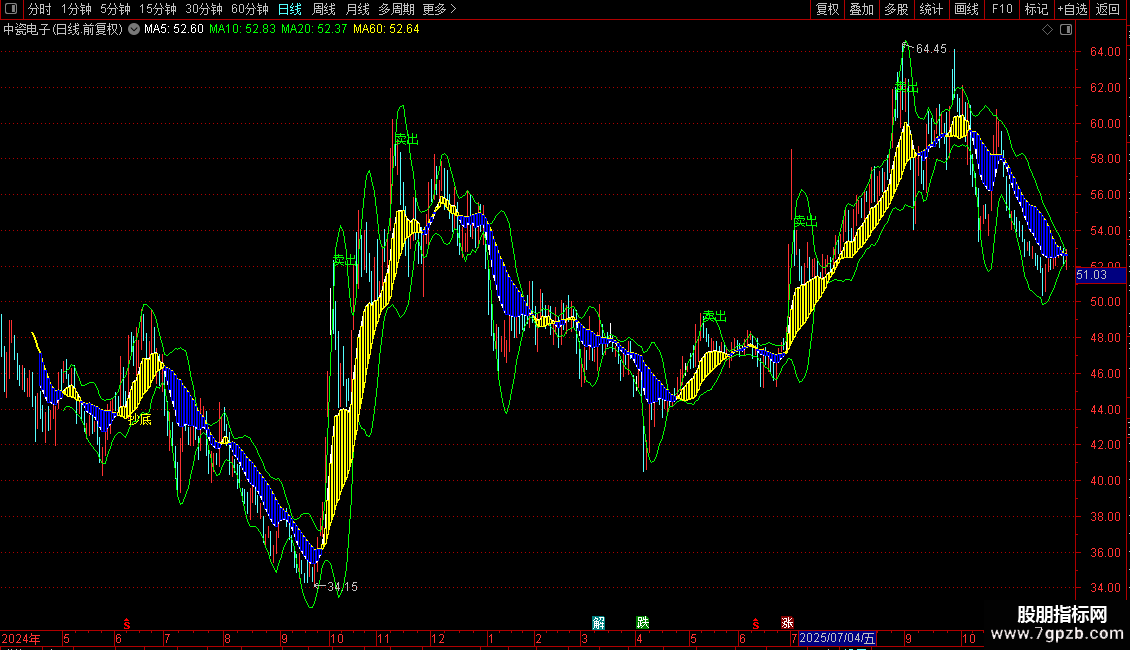Open the 多股 multi-stock view
The image size is (1130, 650).
tap(896, 9)
